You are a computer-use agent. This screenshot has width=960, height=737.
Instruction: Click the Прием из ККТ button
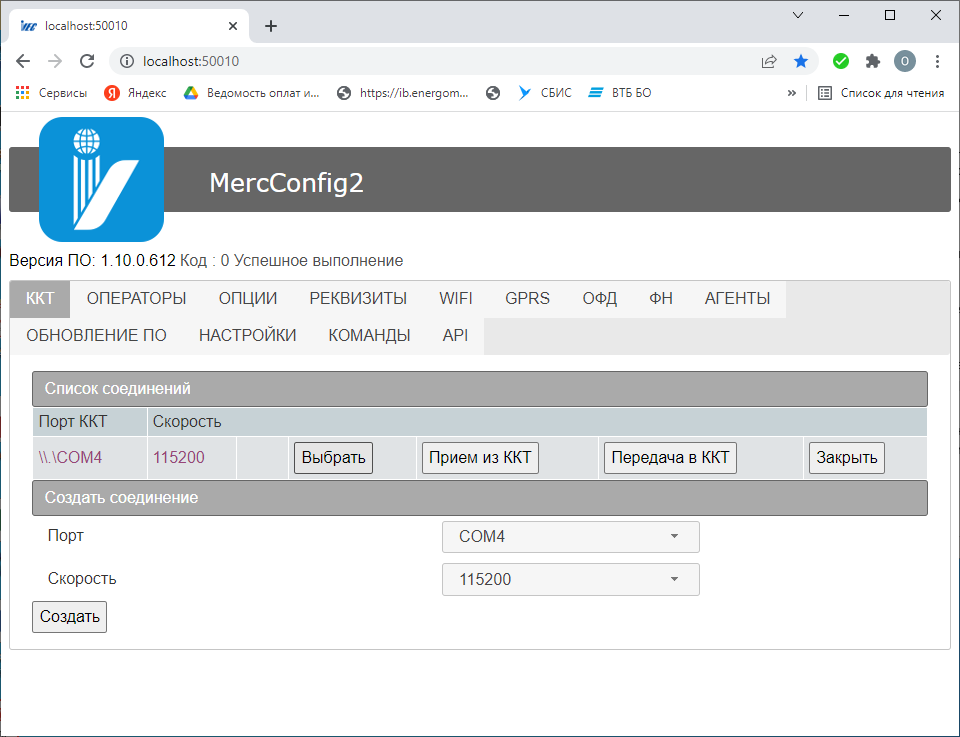pyautogui.click(x=481, y=458)
